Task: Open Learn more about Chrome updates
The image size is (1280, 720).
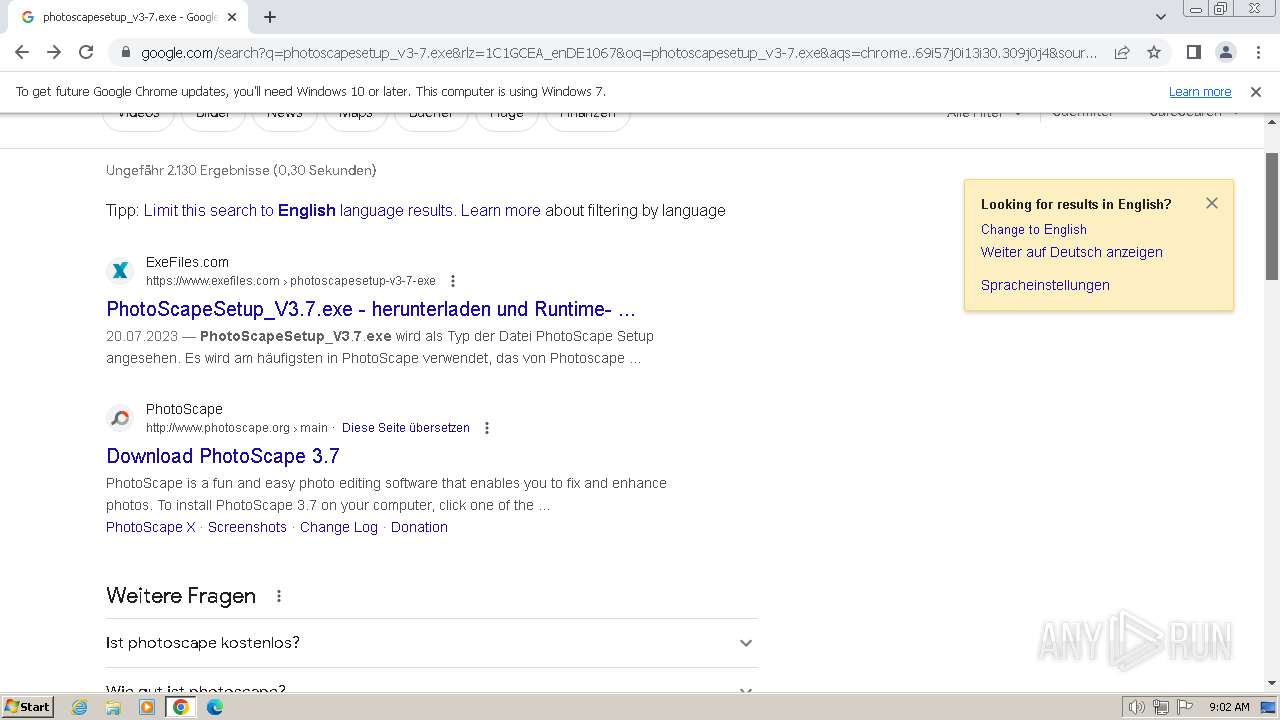Action: point(1200,91)
